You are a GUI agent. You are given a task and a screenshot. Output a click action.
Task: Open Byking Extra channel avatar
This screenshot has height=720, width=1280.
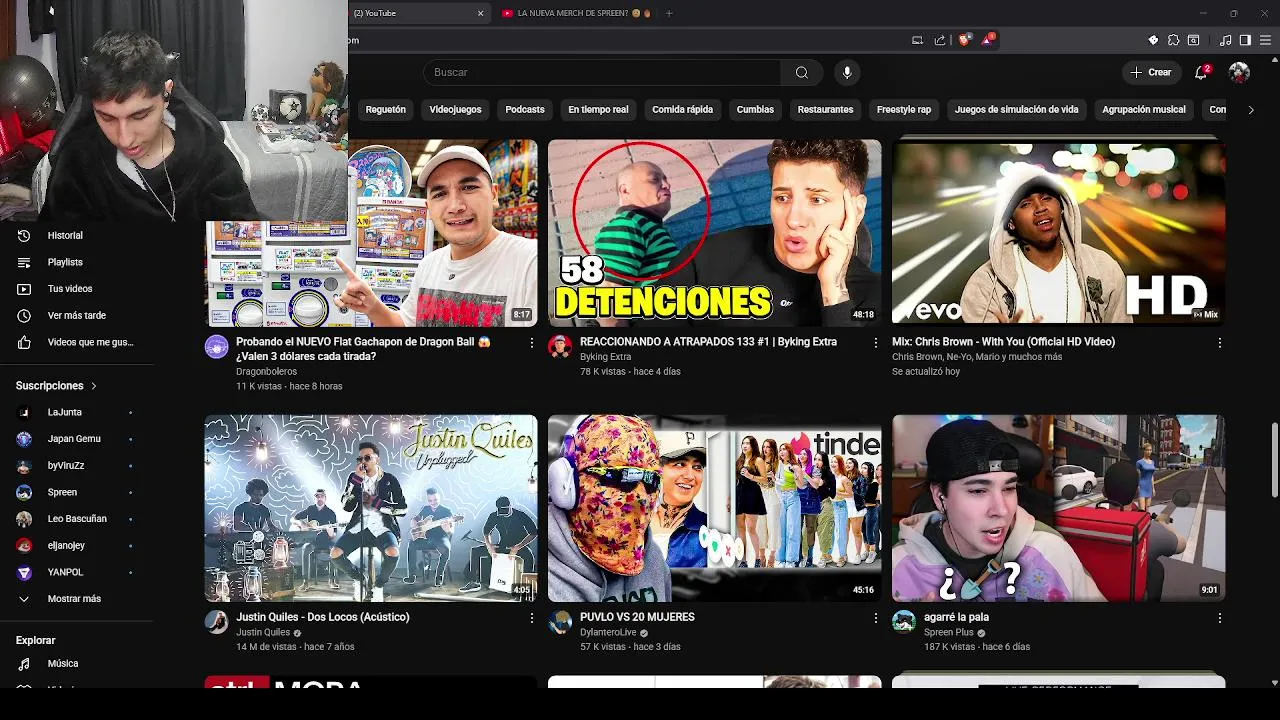click(560, 347)
